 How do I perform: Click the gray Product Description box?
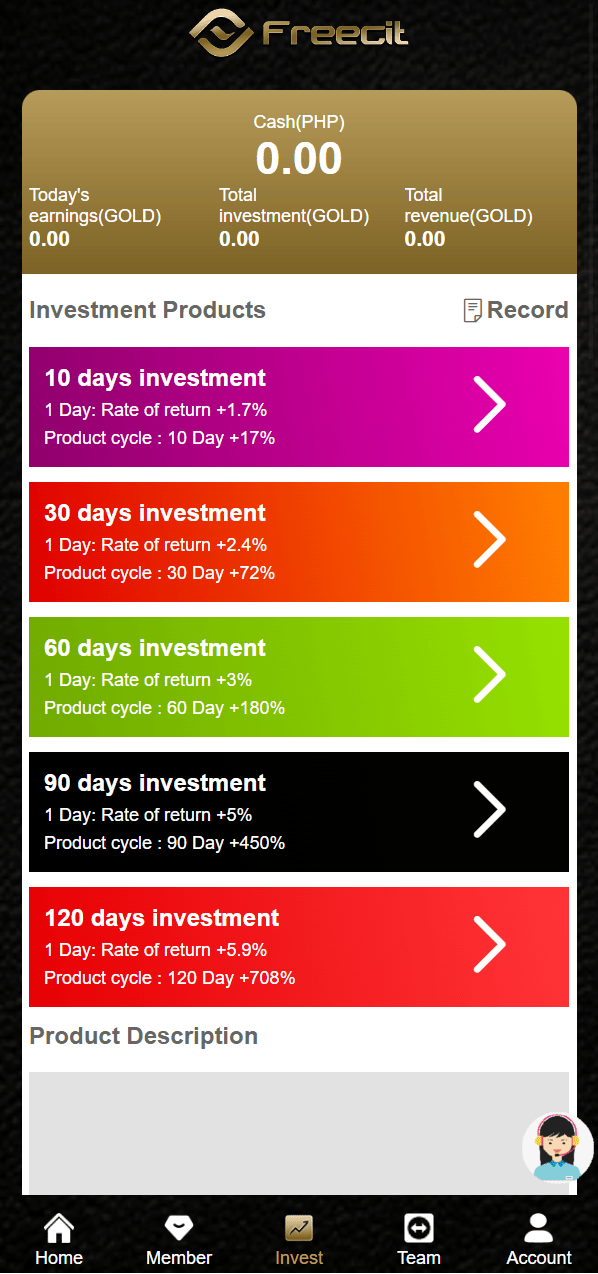299,1133
